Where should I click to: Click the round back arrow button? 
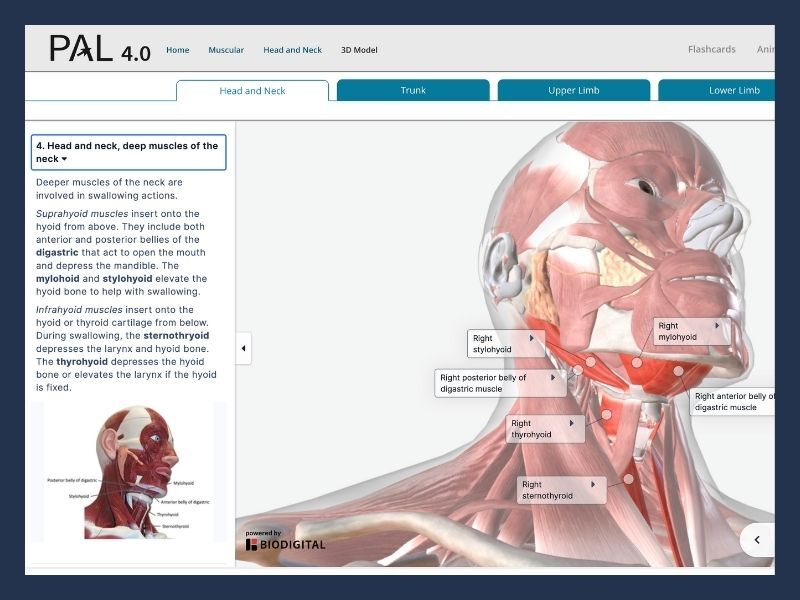757,540
